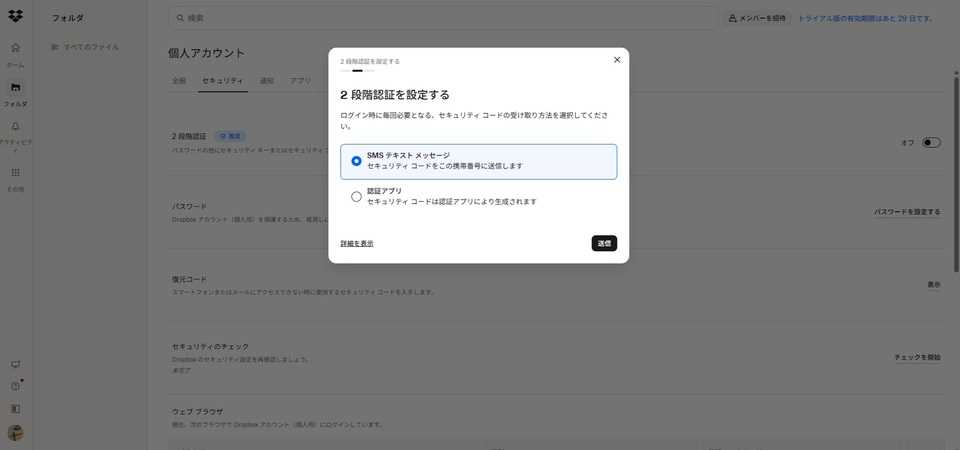Go to ホーム via the house icon
This screenshot has height=450, width=960.
point(16,48)
